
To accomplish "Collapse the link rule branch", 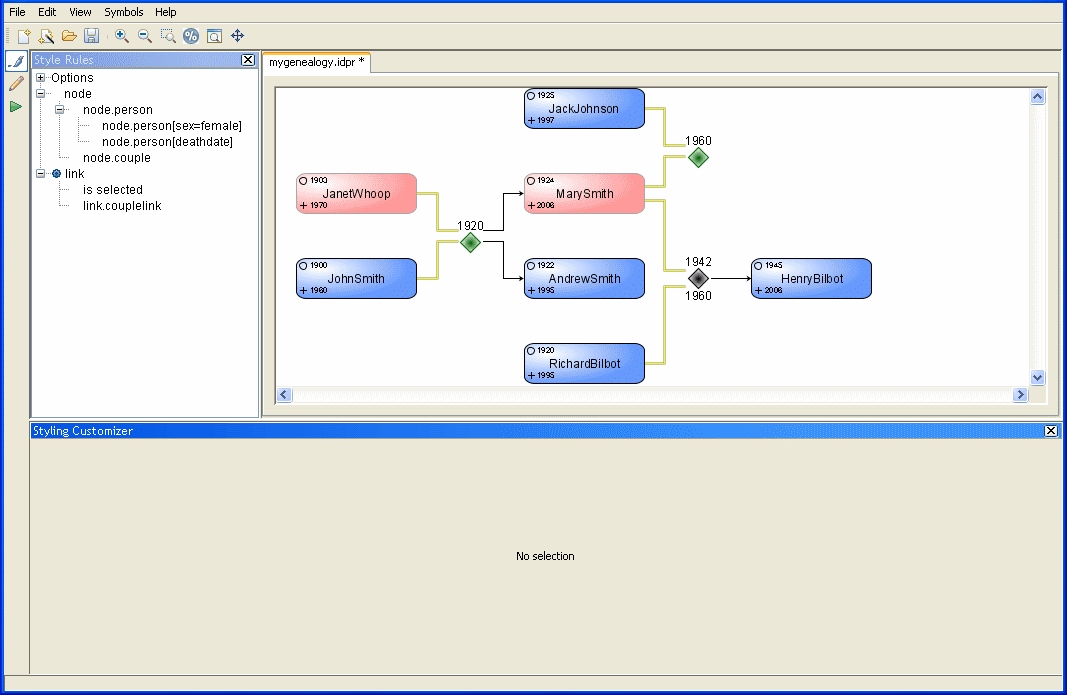I will pyautogui.click(x=41, y=174).
